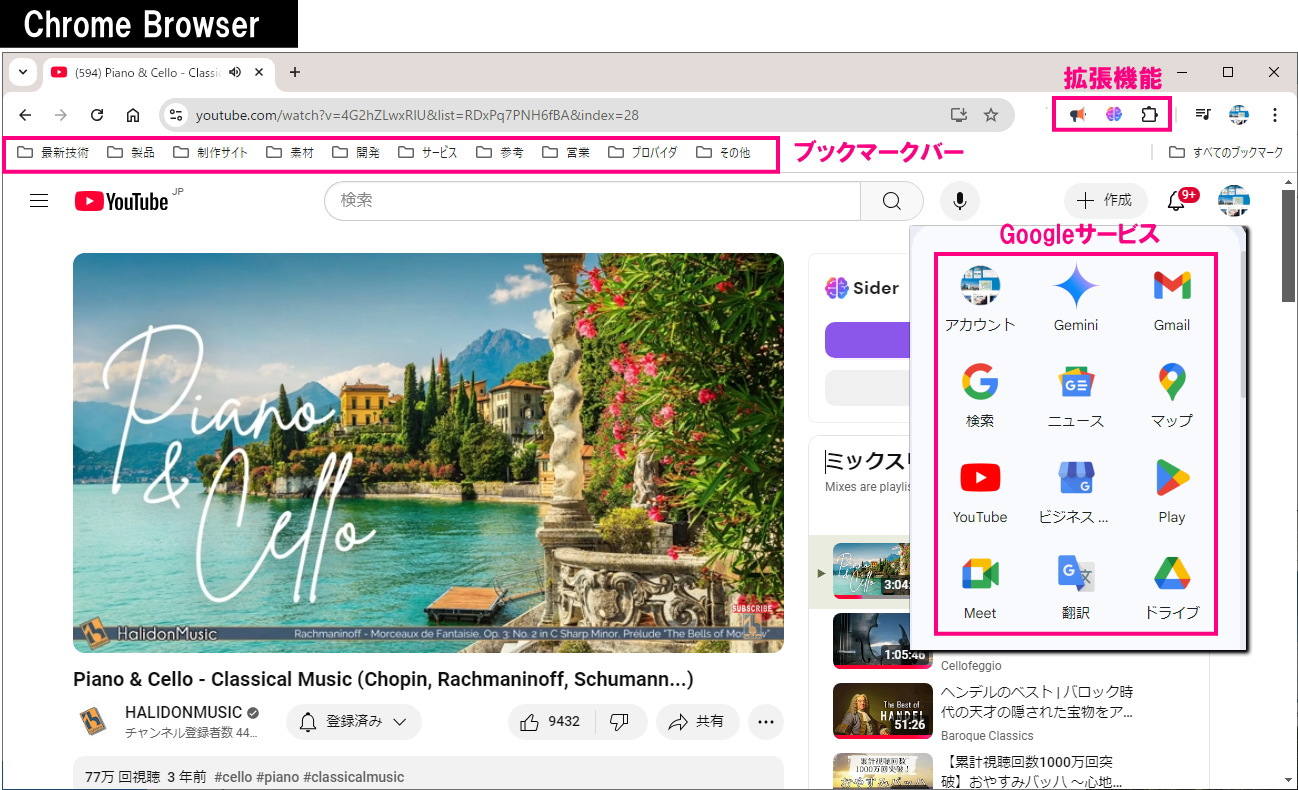This screenshot has width=1298, height=790.
Task: Open Google 検索 app icon
Action: click(980, 394)
